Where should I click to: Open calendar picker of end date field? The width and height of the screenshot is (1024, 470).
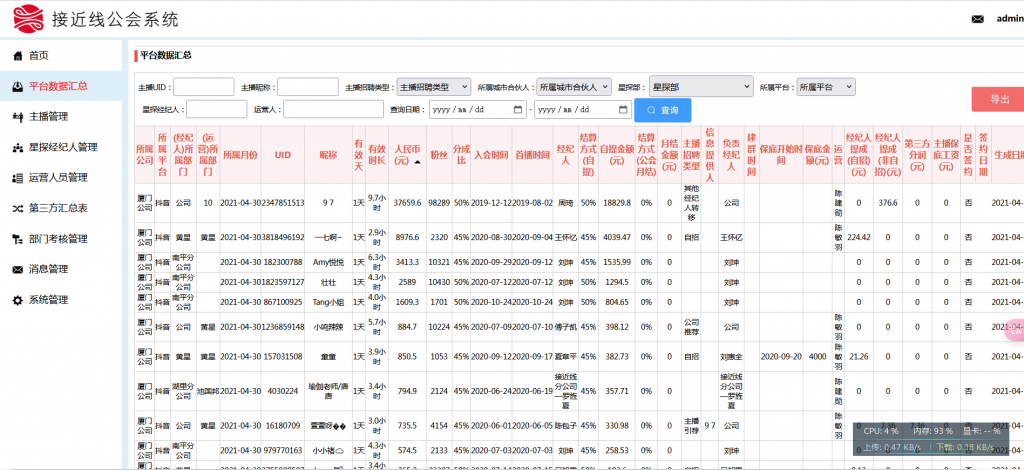(624, 109)
